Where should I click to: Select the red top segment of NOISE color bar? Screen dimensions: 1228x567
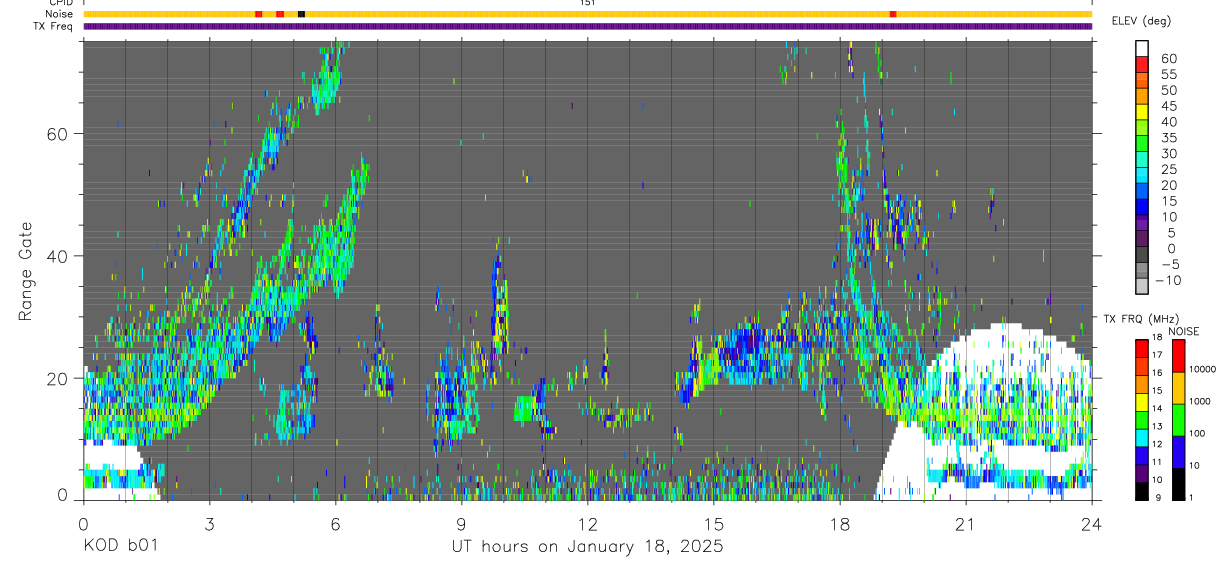pos(1179,356)
